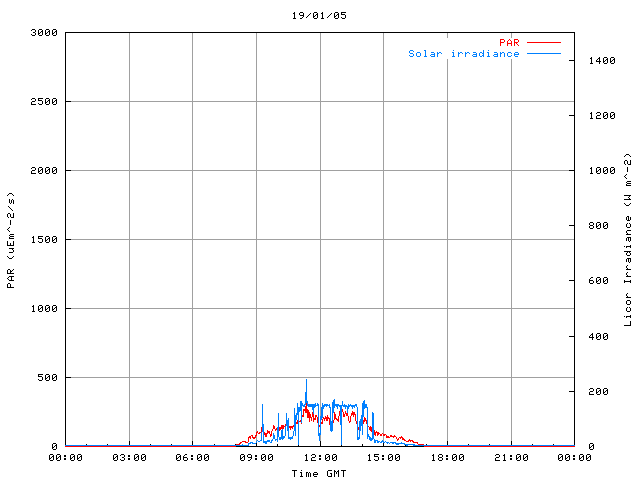Image resolution: width=640 pixels, height=480 pixels.
Task: Click the 06:00 time tick label
Action: (193, 458)
